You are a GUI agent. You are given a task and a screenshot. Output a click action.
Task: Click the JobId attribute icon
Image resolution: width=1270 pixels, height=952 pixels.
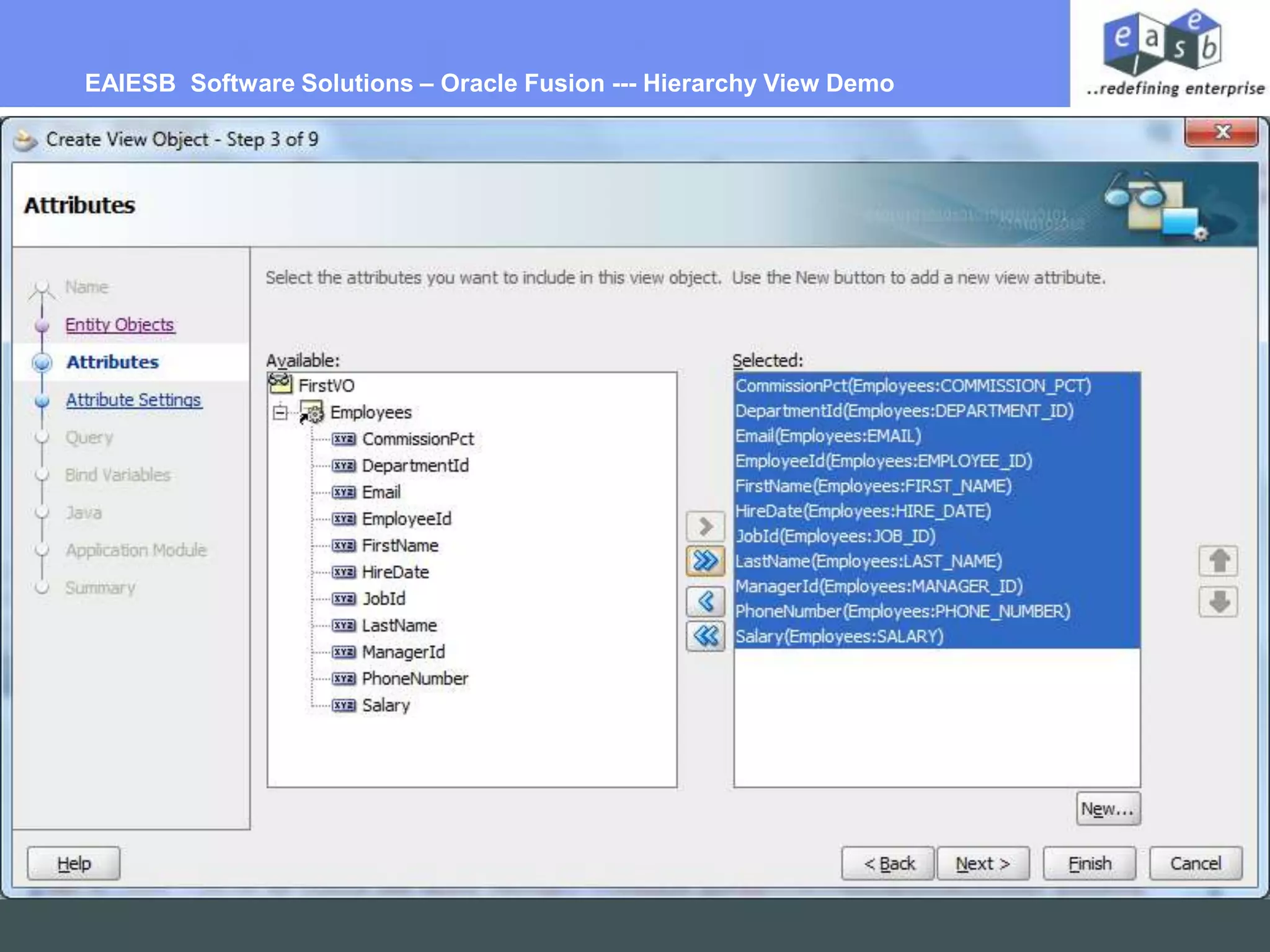pyautogui.click(x=344, y=599)
